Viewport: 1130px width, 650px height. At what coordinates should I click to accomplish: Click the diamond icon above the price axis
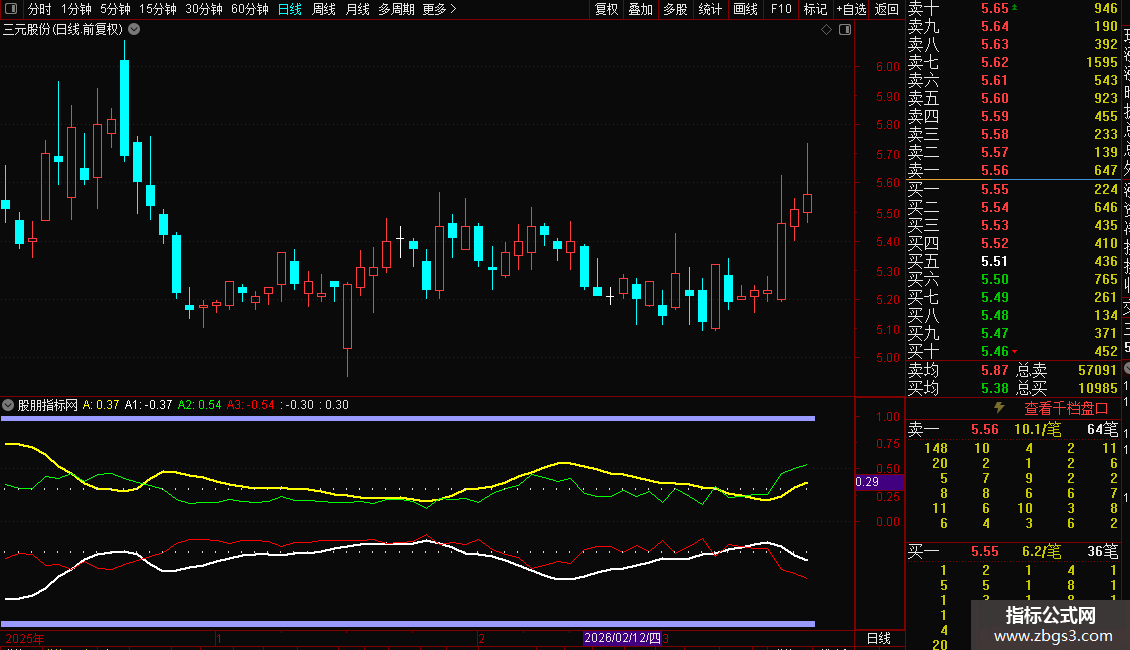tap(827, 30)
